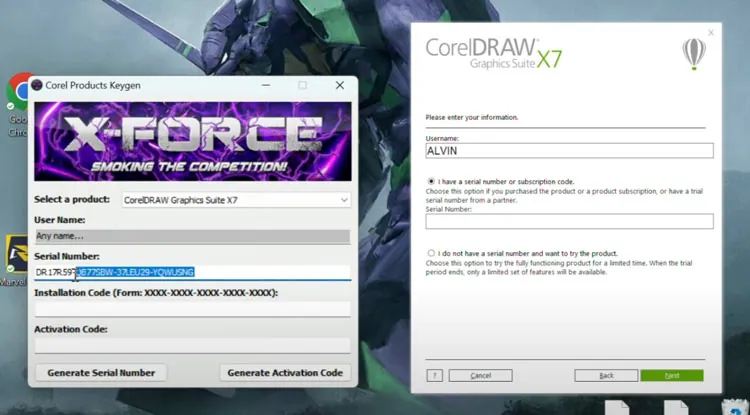The height and width of the screenshot is (415, 750).
Task: Click the product dropdown chevron arrow
Action: 344,200
